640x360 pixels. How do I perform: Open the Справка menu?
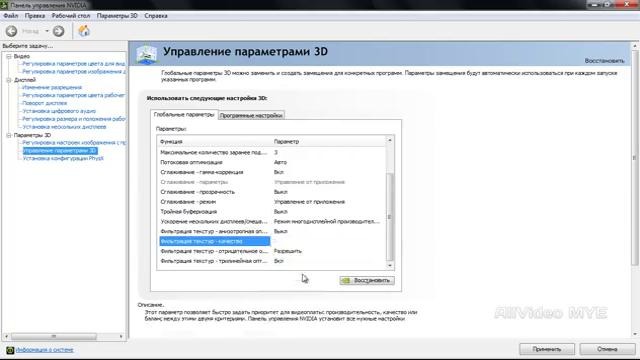click(x=156, y=16)
